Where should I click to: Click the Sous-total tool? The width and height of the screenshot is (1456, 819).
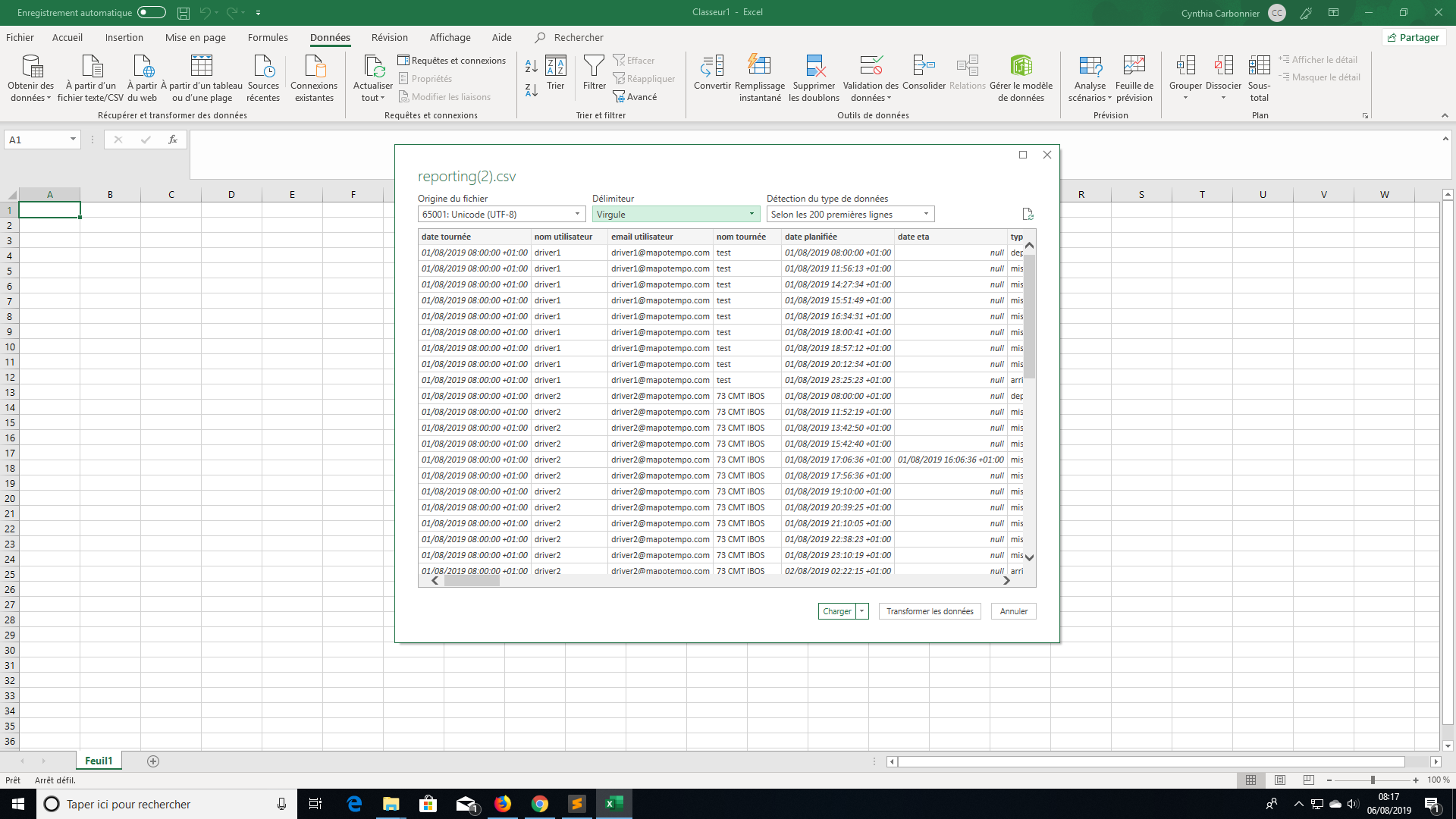(x=1259, y=78)
